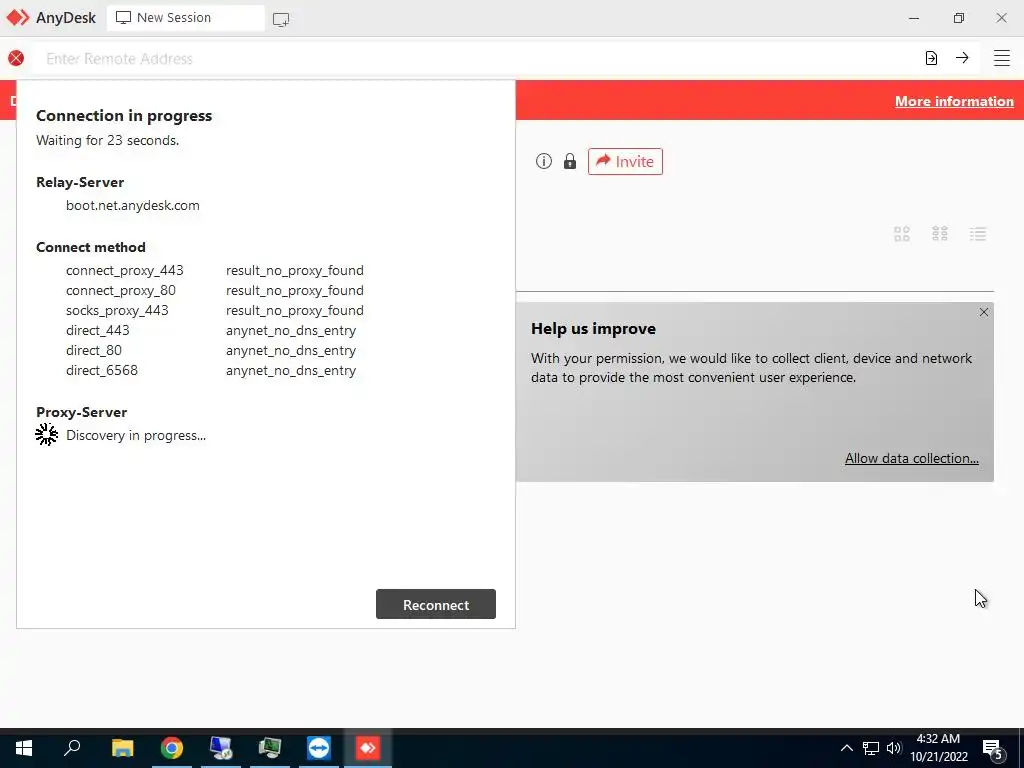Click the direct_80 entry
1024x768 pixels.
pos(94,351)
